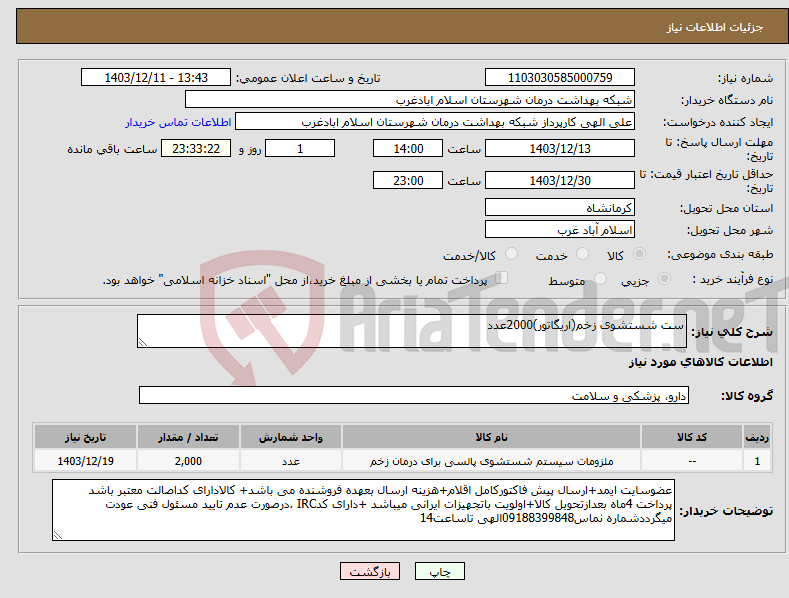Click the product code cell showing --
The width and height of the screenshot is (789, 598).
692,461
